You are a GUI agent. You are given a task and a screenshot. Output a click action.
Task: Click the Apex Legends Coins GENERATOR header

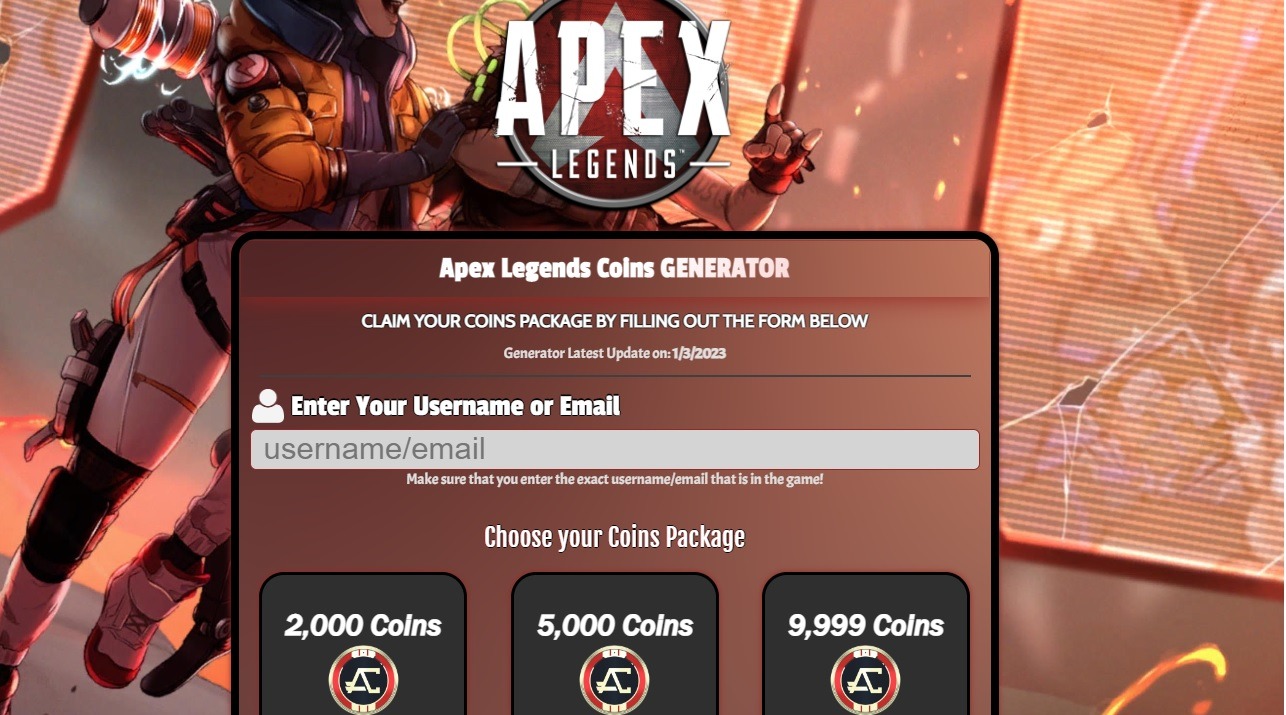[x=614, y=268]
